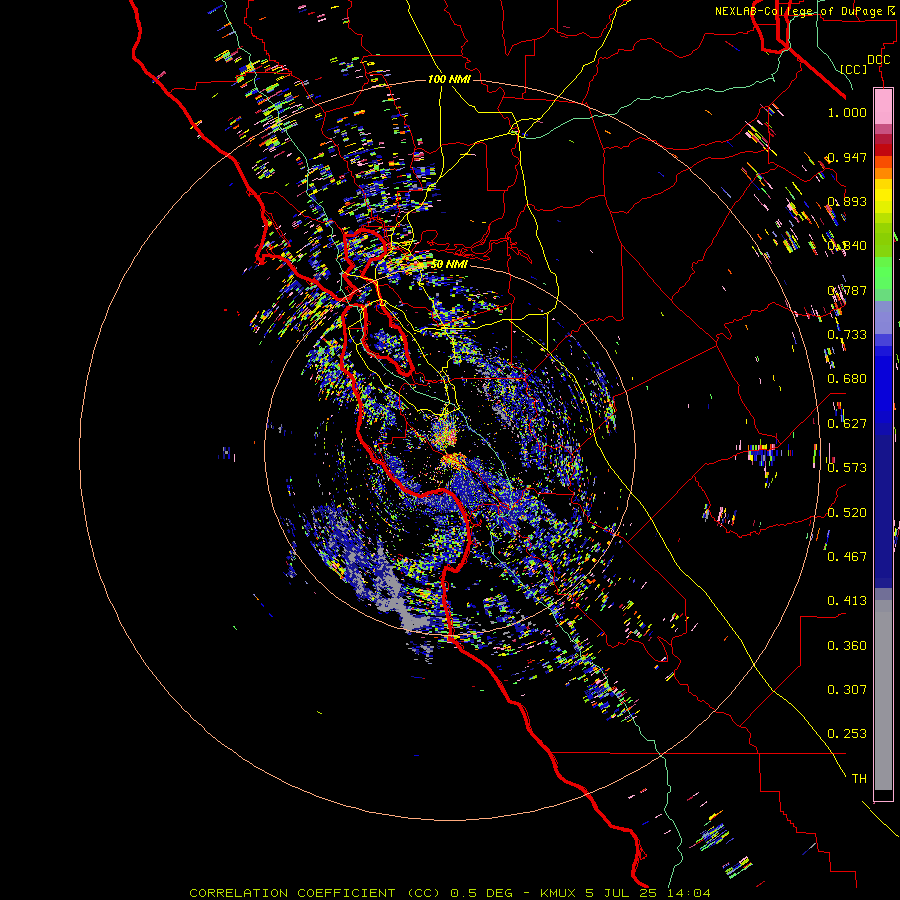Screen dimensions: 900x900
Task: Click the 0.253 scale value
Action: tap(847, 734)
